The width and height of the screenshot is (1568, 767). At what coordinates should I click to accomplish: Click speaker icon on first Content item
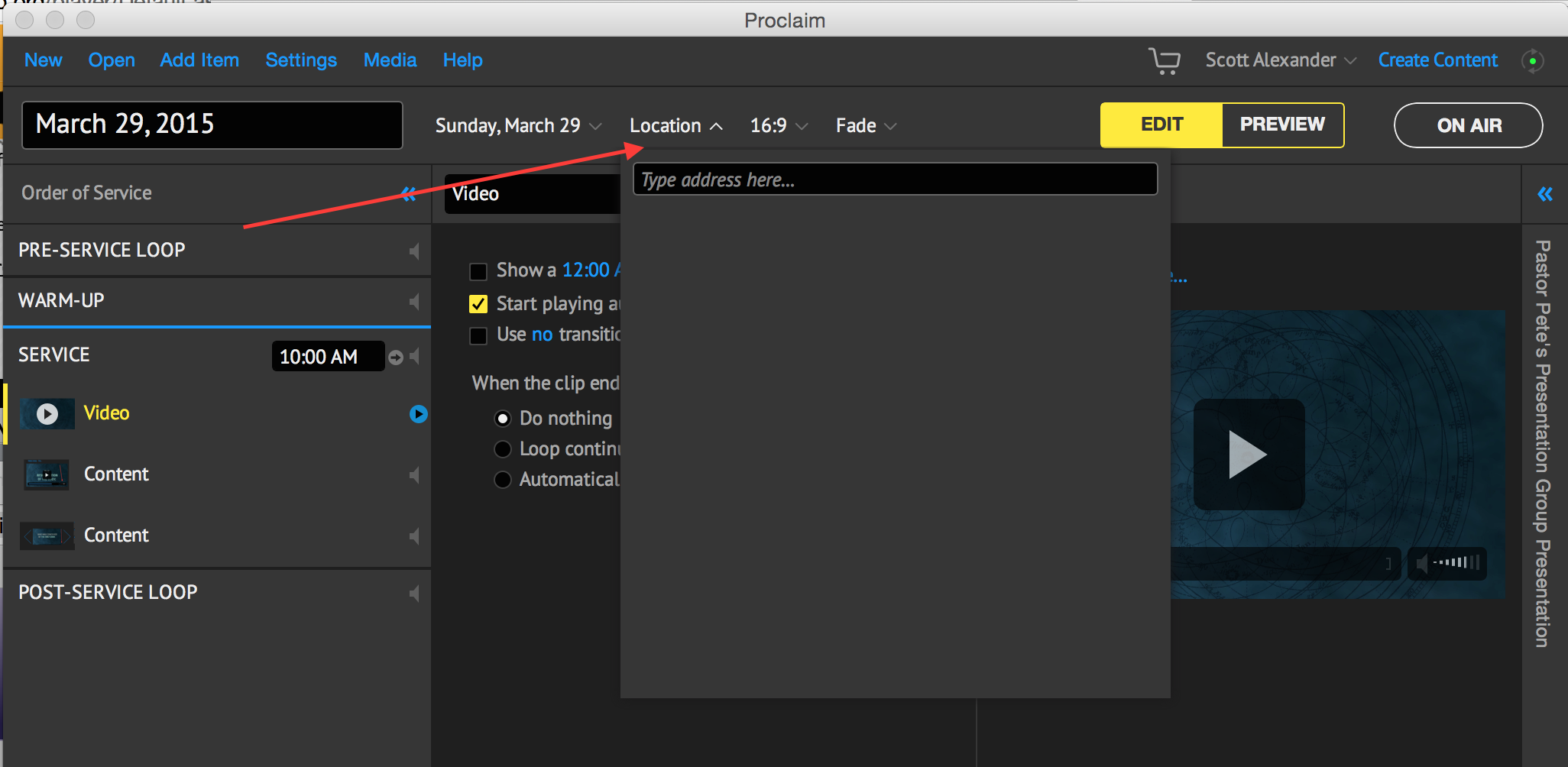[x=414, y=475]
